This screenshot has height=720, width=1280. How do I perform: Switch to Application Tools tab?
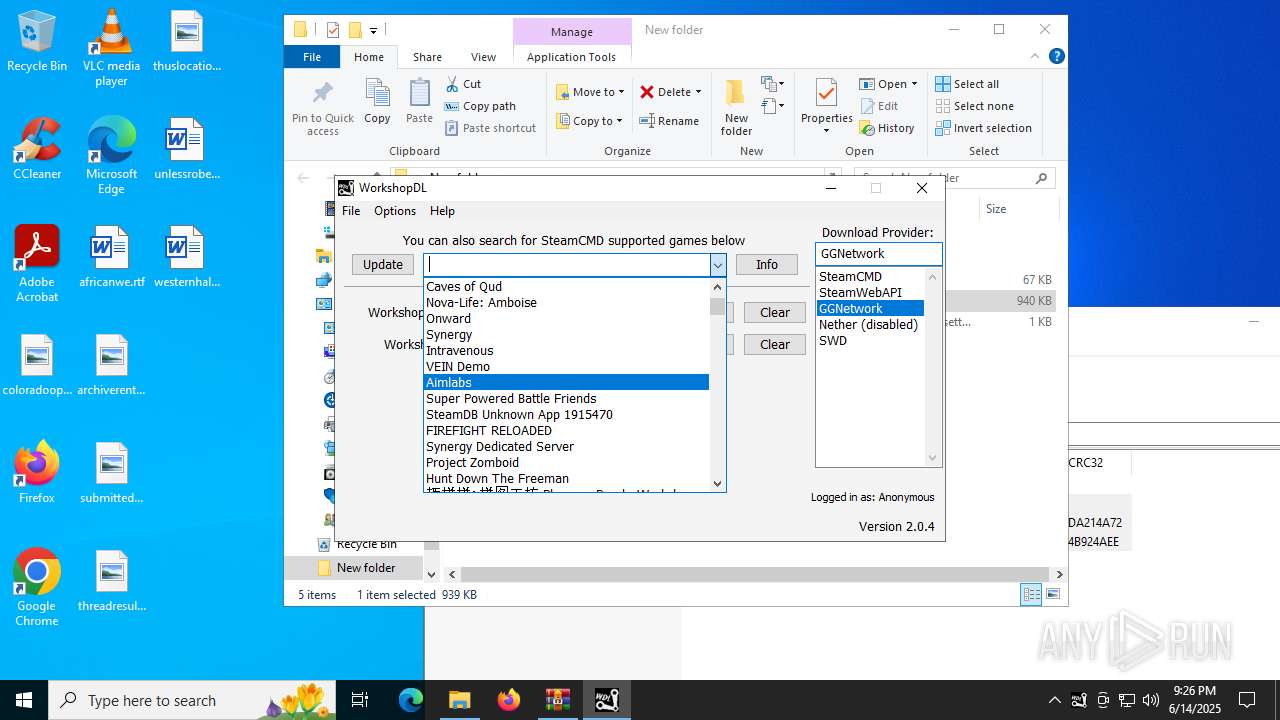point(571,57)
